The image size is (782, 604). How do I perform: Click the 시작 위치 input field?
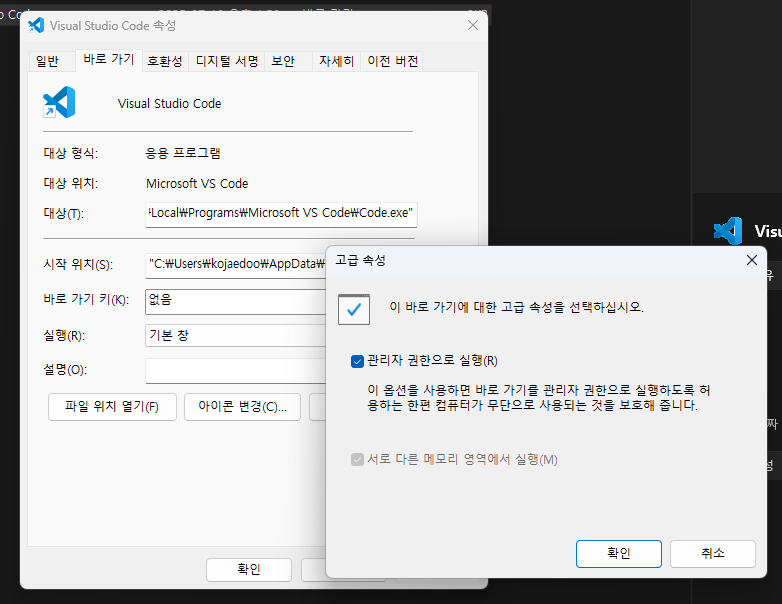[x=235, y=265]
